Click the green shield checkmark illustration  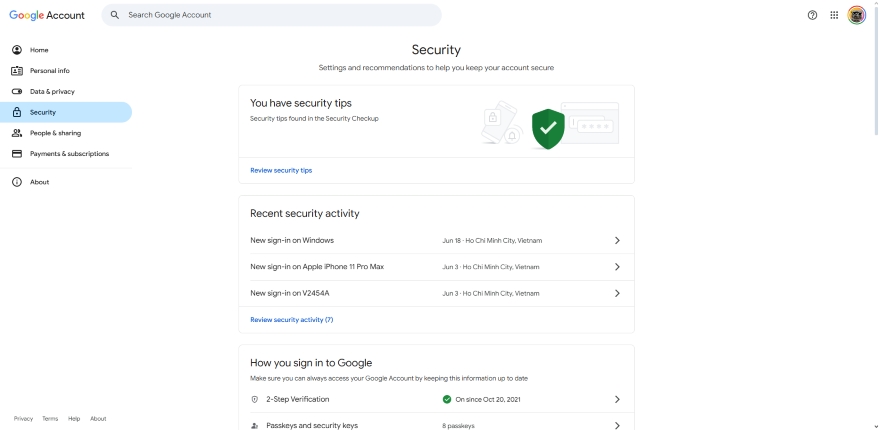click(x=548, y=129)
